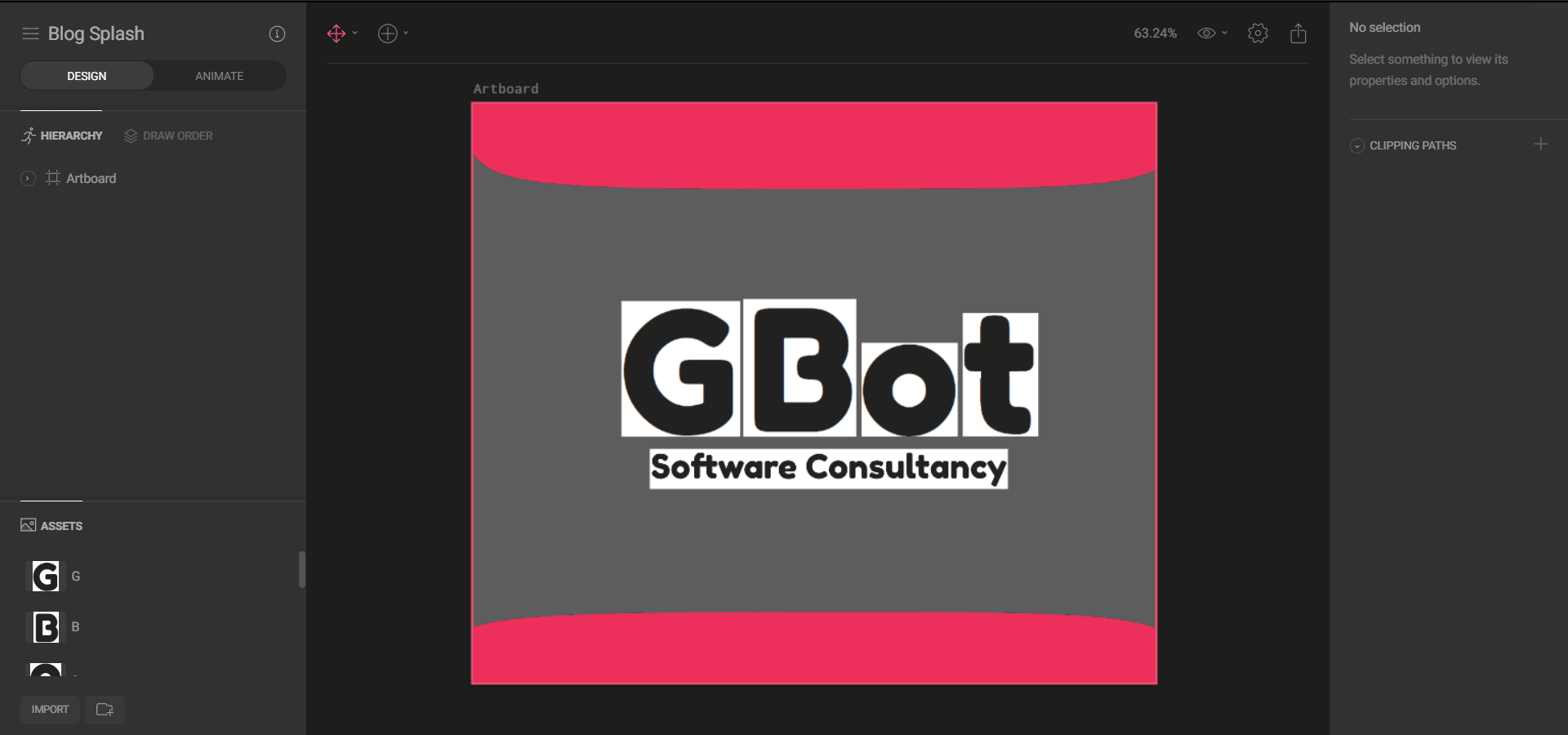This screenshot has height=735, width=1568.
Task: Select the o letter image on canvas
Action: point(909,389)
